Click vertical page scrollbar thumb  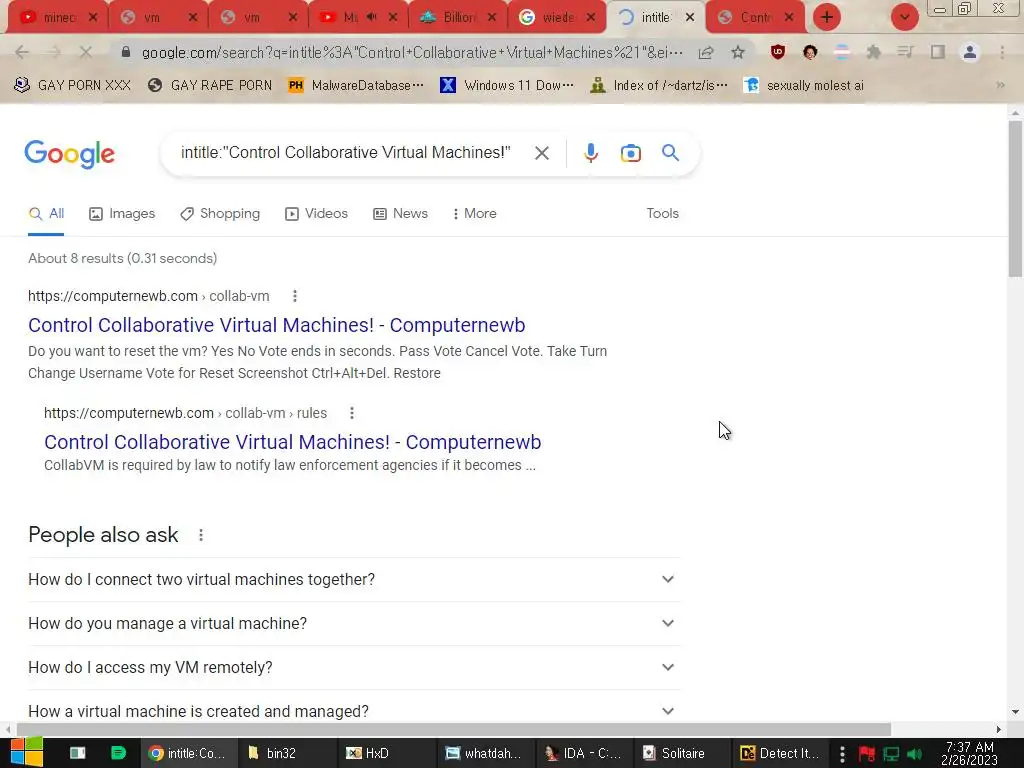(1014, 198)
